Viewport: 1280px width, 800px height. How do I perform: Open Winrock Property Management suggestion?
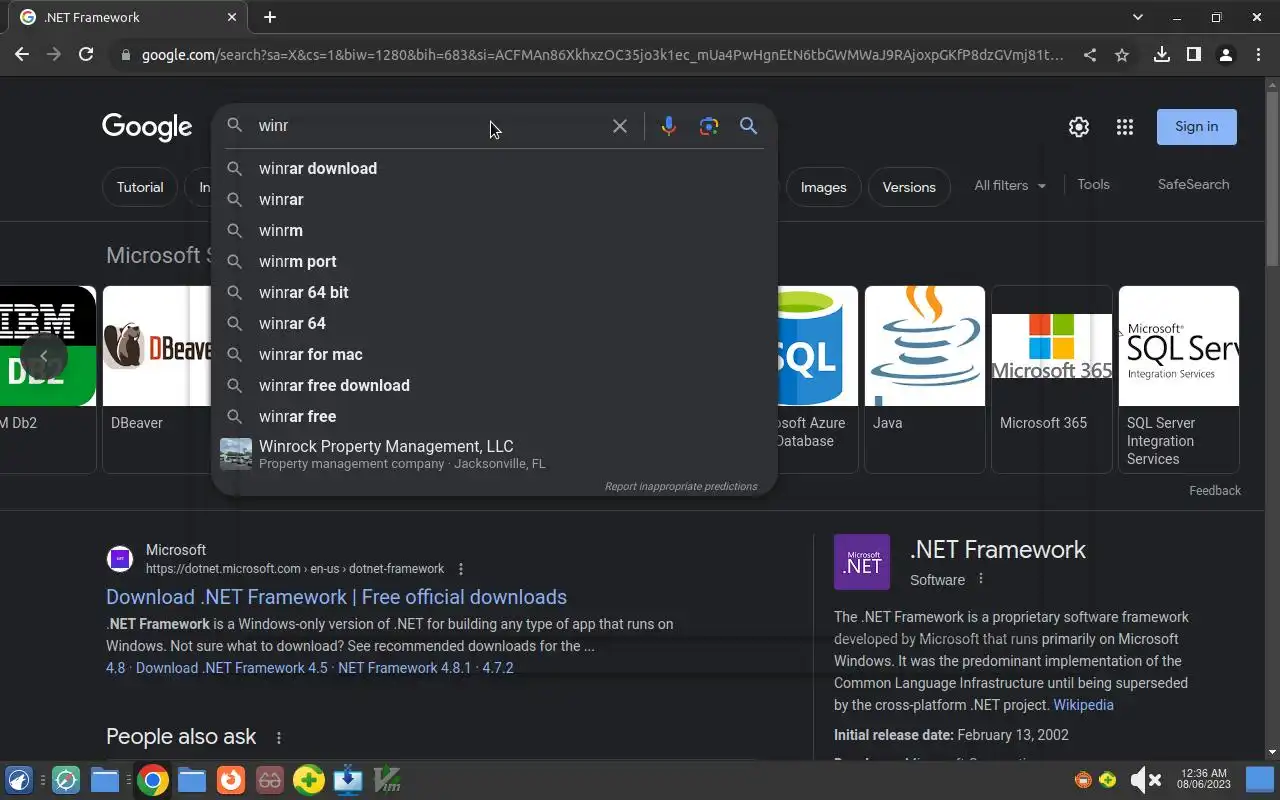click(x=494, y=454)
